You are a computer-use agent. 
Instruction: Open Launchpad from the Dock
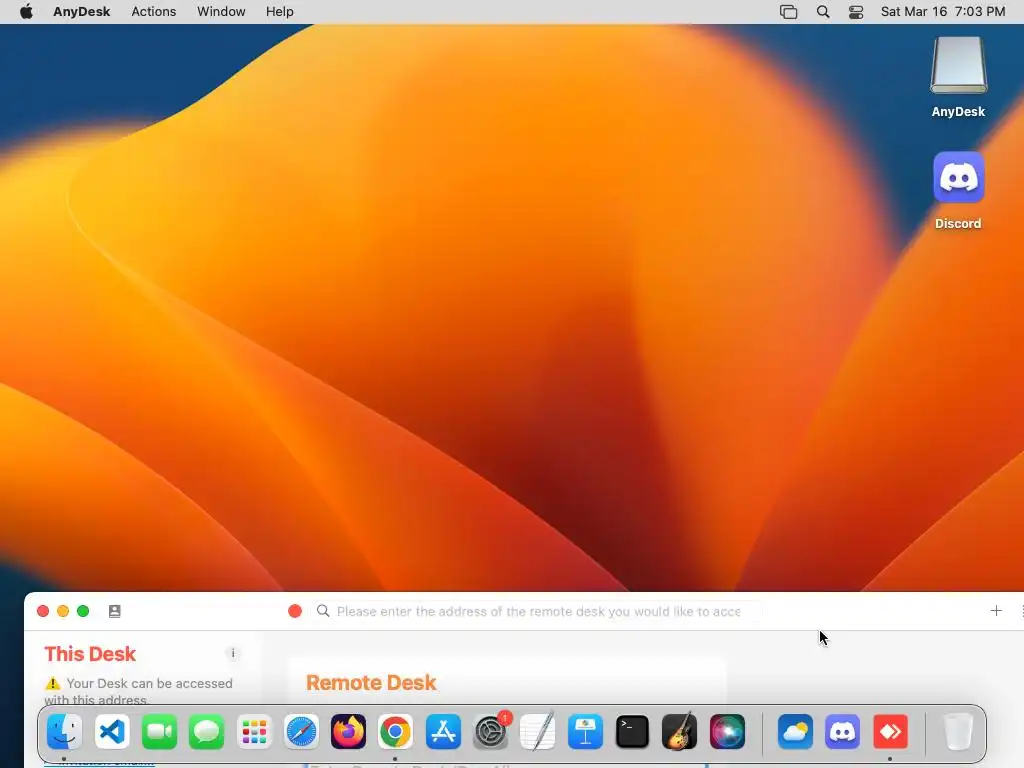tap(254, 731)
